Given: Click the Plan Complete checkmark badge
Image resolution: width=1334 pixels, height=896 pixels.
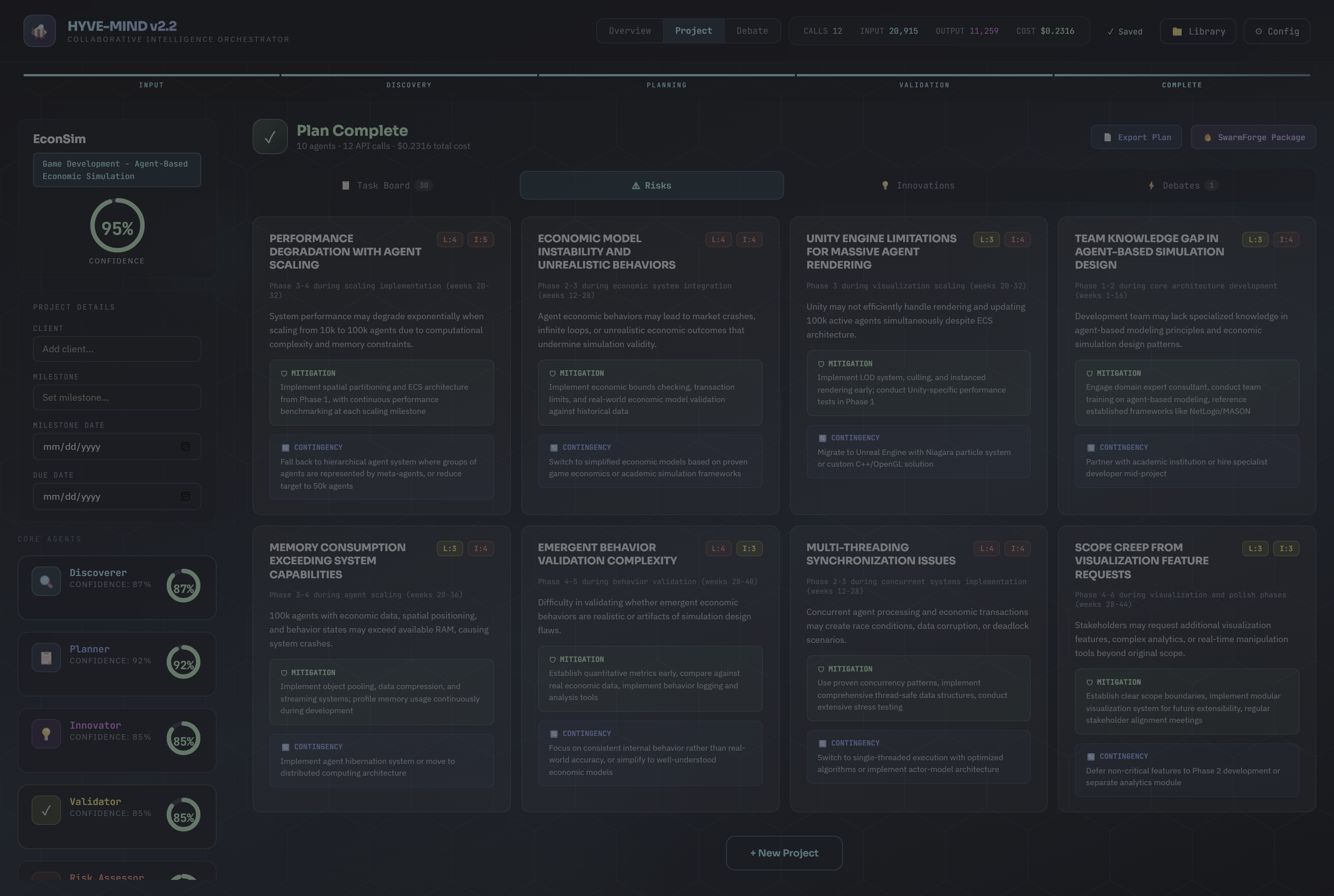Looking at the screenshot, I should pyautogui.click(x=270, y=136).
